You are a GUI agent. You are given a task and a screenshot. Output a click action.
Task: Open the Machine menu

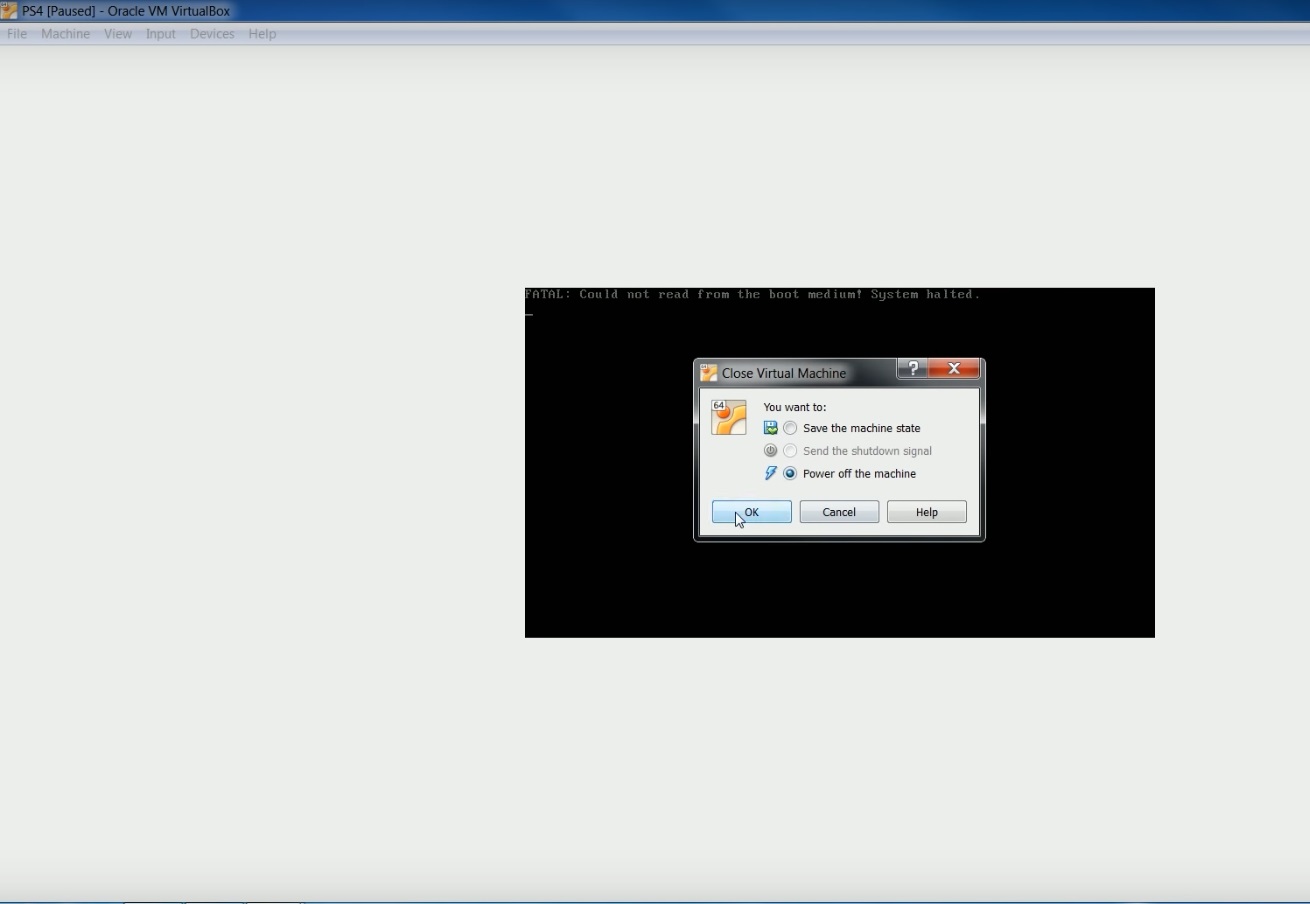66,34
